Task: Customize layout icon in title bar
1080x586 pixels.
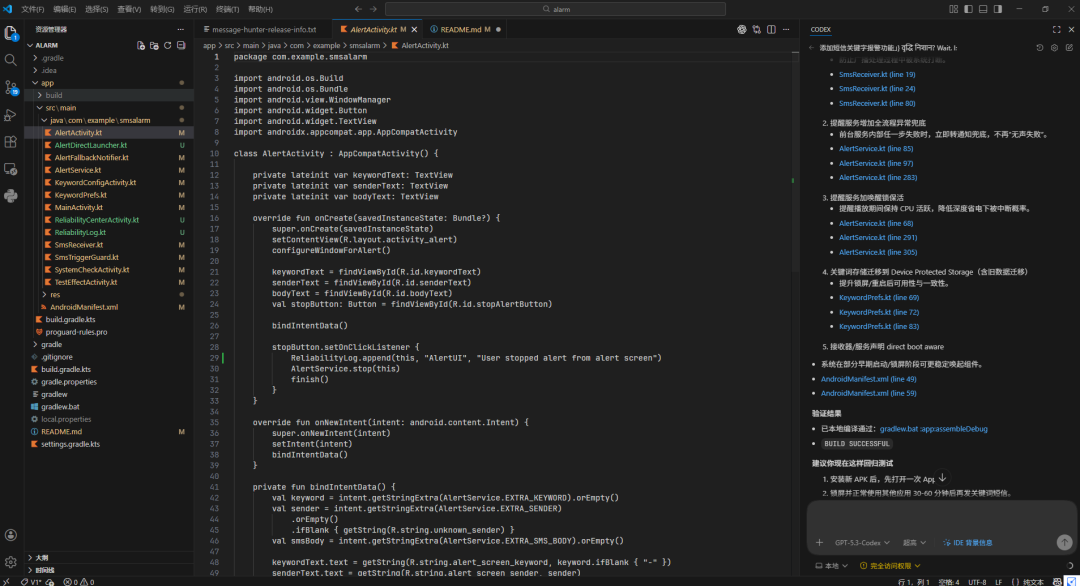Action: (953, 9)
